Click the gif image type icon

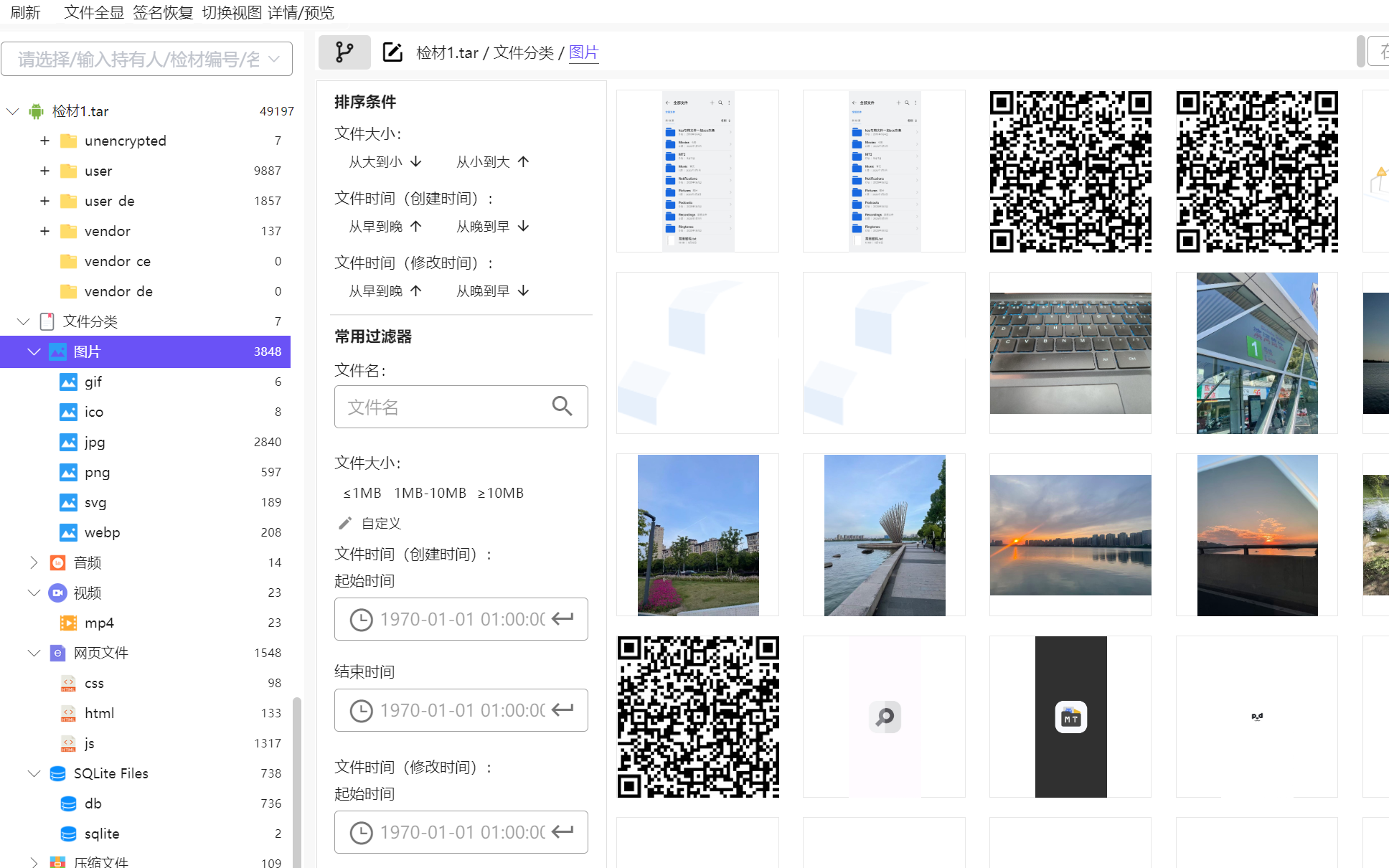68,382
